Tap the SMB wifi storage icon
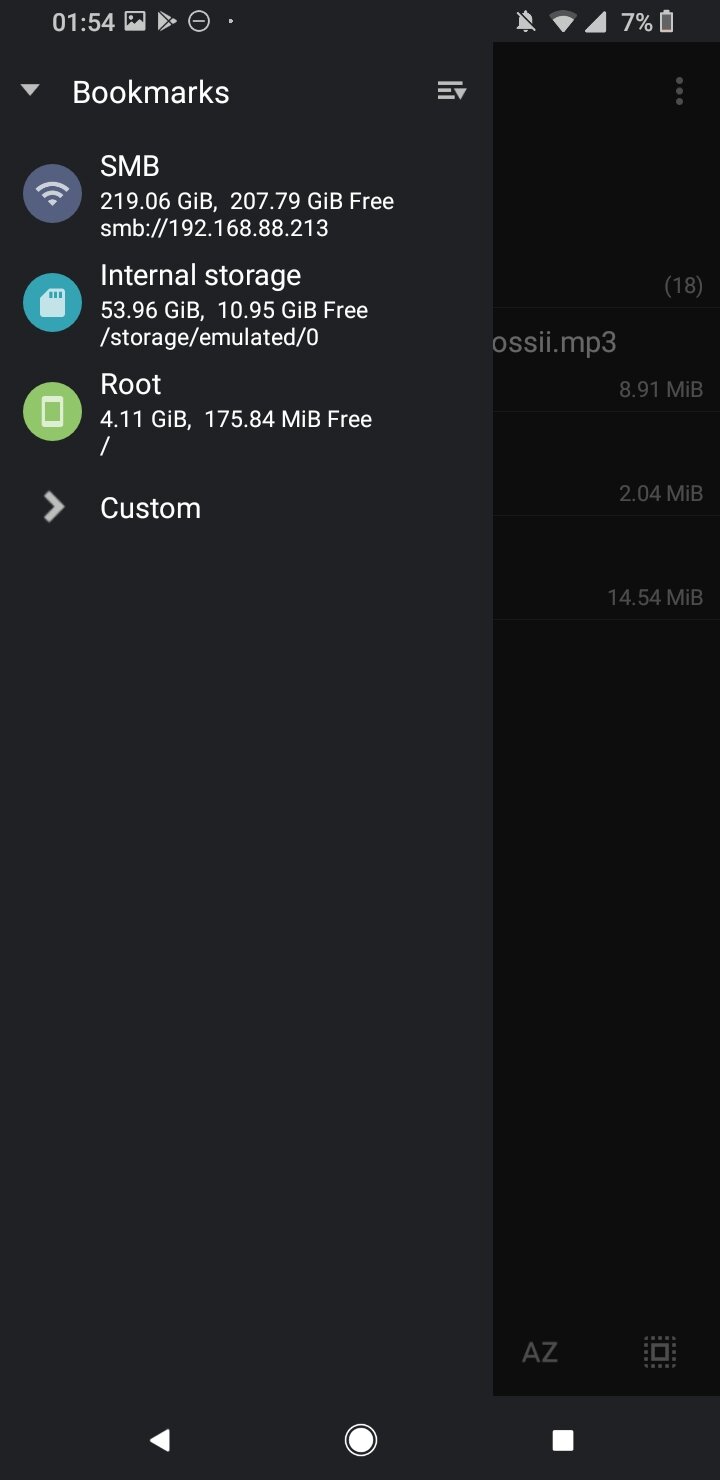Viewport: 720px width, 1480px height. point(52,193)
